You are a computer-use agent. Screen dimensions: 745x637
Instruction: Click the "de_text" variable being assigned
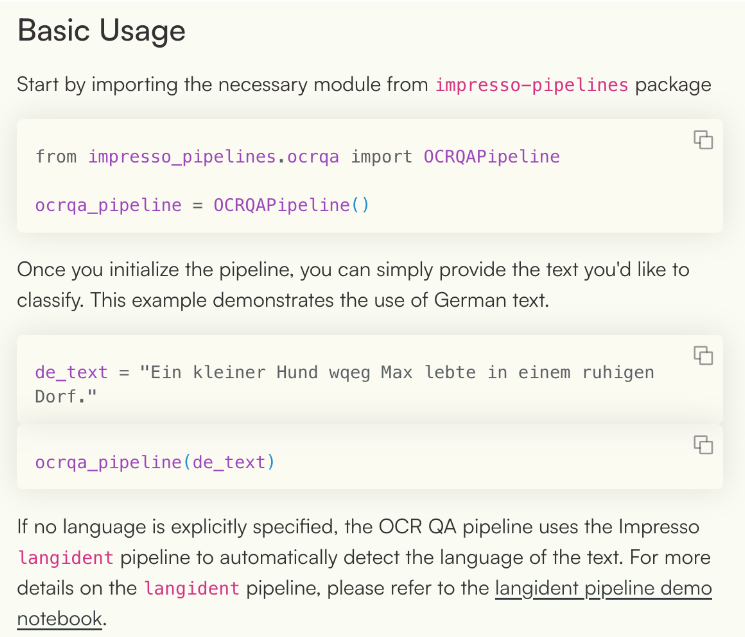click(x=71, y=372)
